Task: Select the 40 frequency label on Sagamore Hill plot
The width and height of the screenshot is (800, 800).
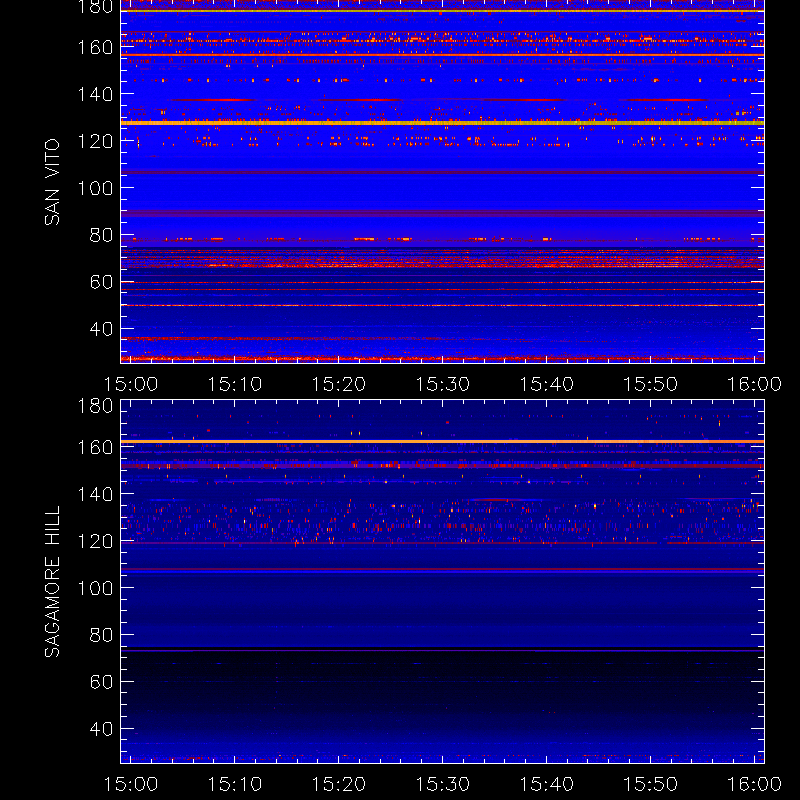Action: point(101,729)
